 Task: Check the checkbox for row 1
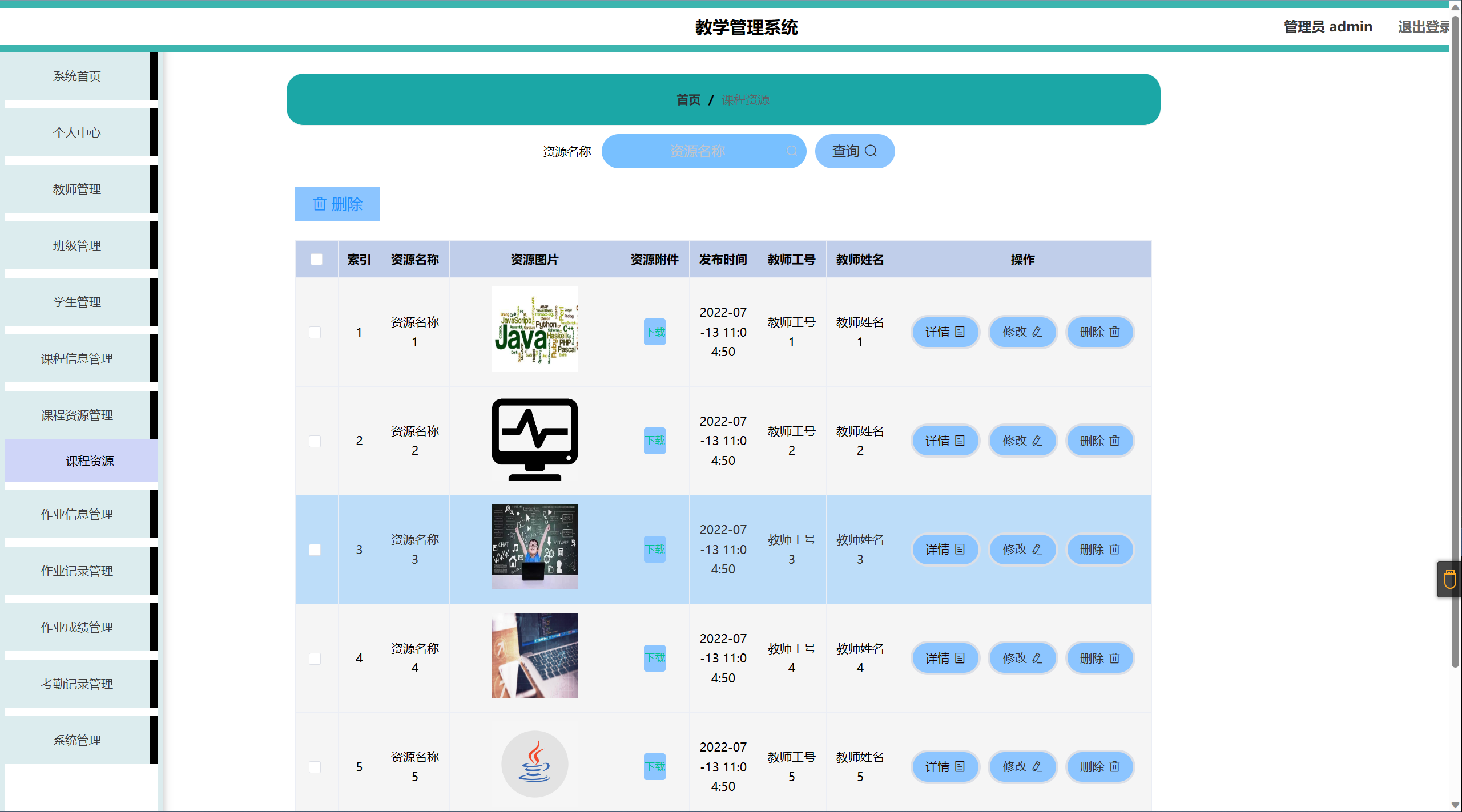point(315,332)
